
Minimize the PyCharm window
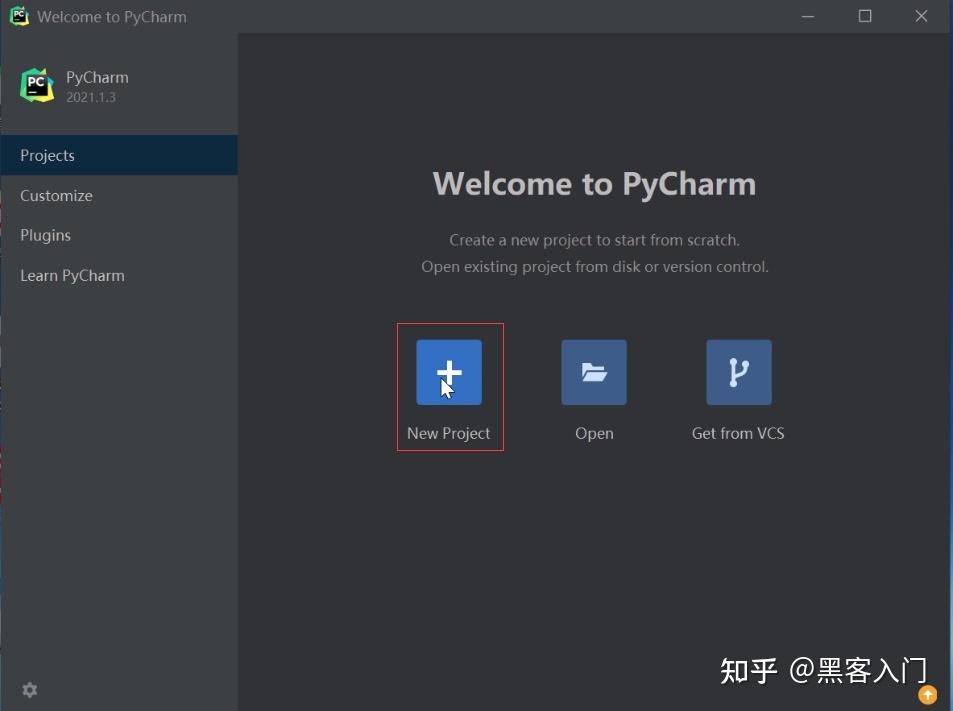pyautogui.click(x=806, y=16)
